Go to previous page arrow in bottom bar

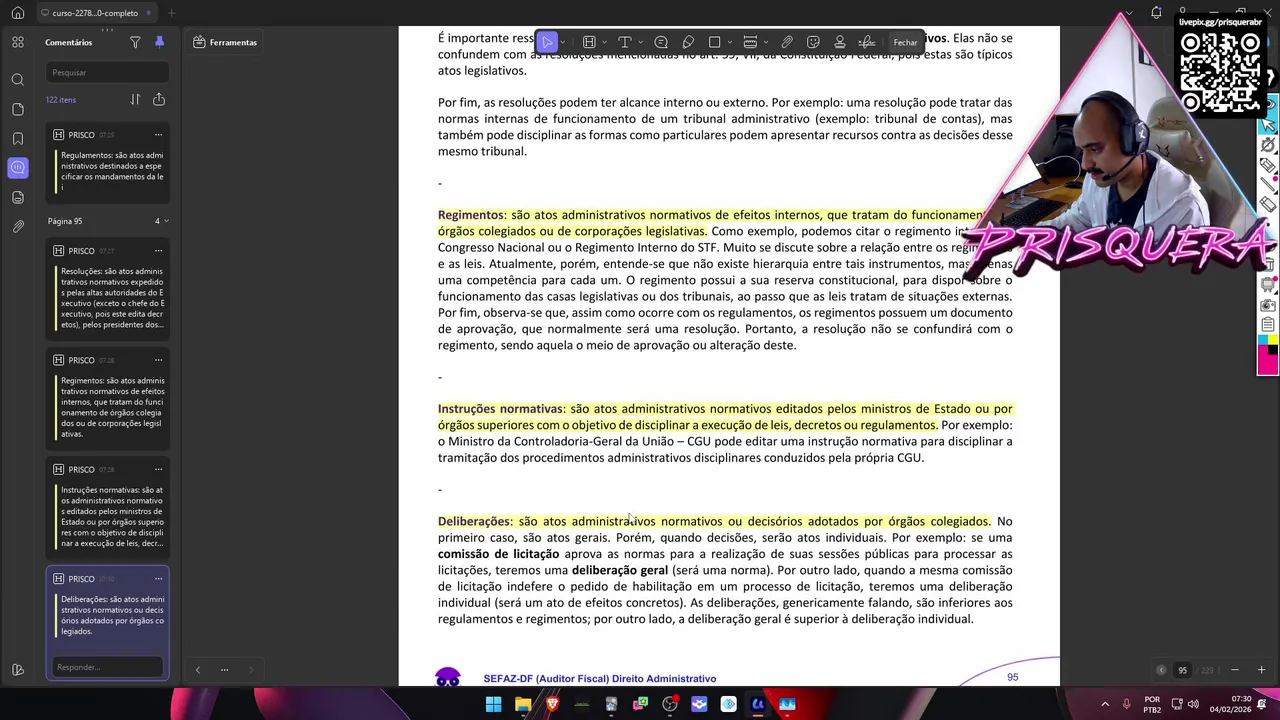coord(1161,670)
